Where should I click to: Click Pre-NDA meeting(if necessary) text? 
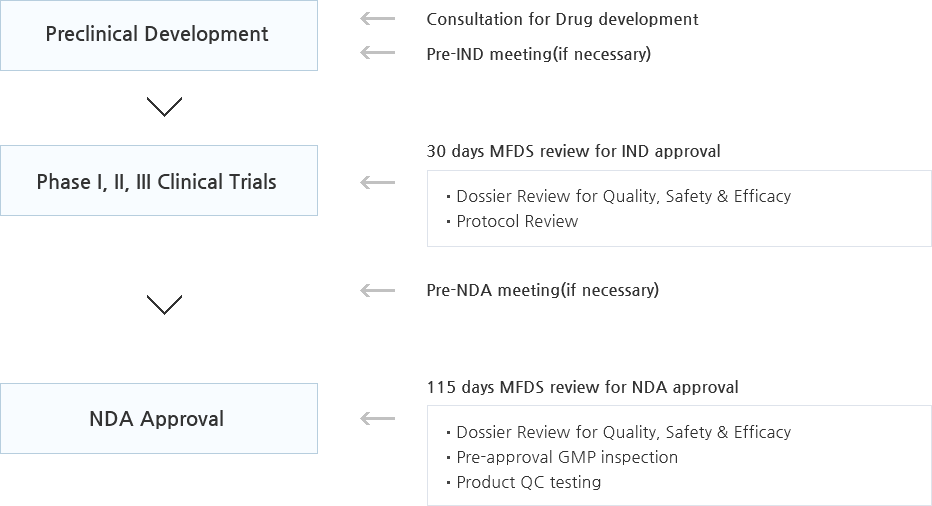pyautogui.click(x=543, y=290)
